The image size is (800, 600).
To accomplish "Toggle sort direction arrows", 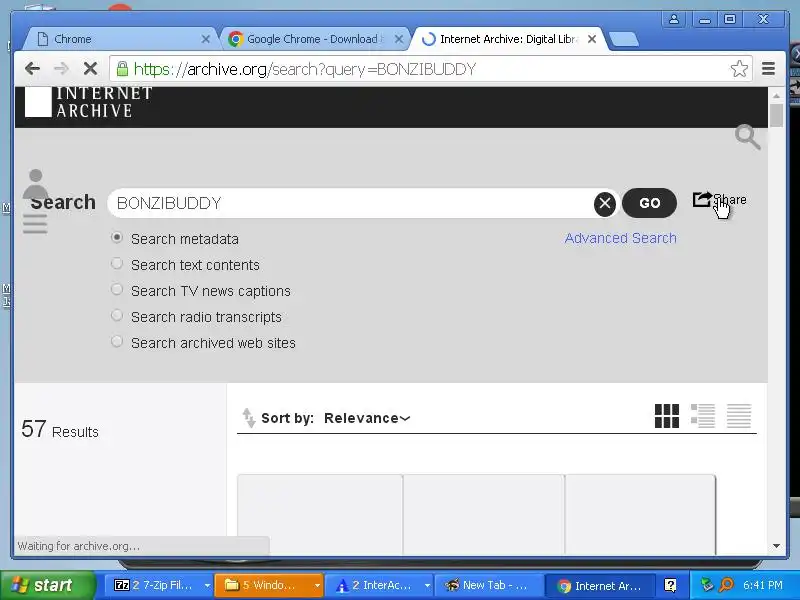I will point(248,417).
